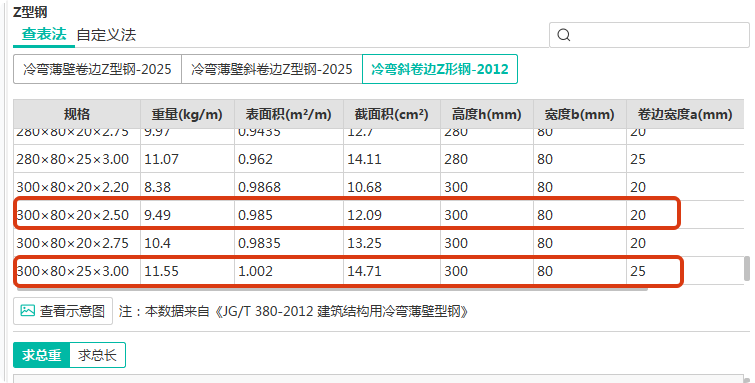Click the 截面积(cm²) column header
Image resolution: width=755 pixels, height=383 pixels.
(392, 114)
